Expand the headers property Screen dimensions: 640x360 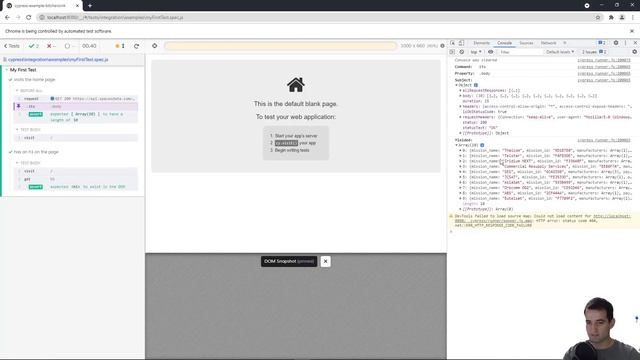click(460, 107)
